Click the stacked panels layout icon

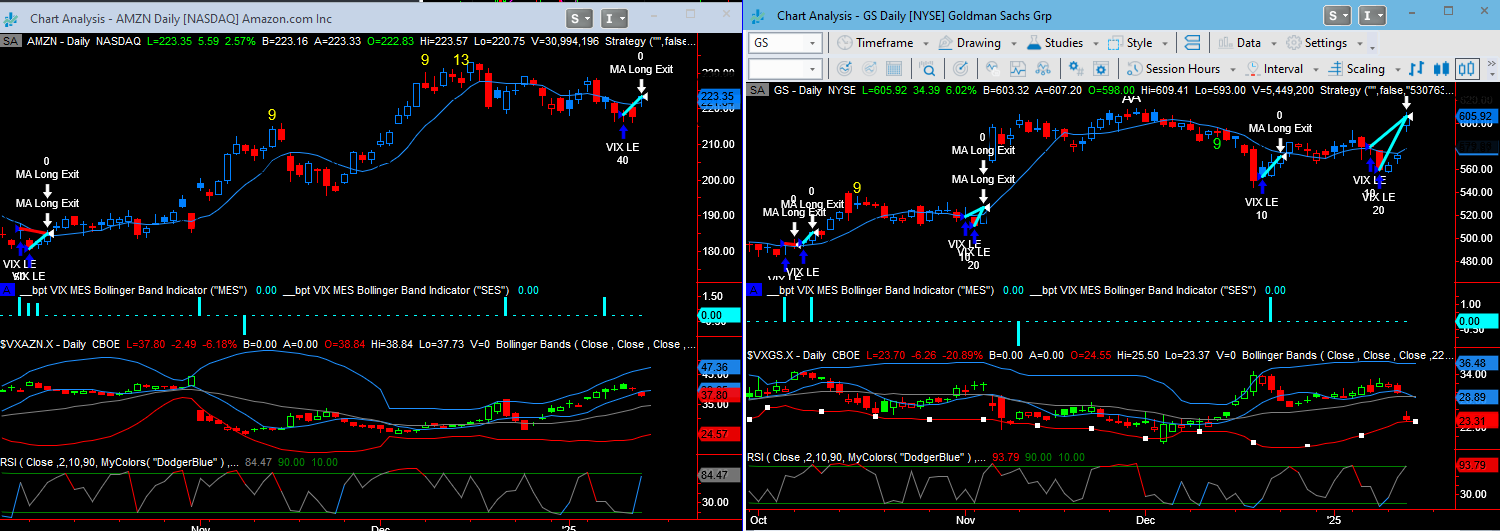[1191, 43]
